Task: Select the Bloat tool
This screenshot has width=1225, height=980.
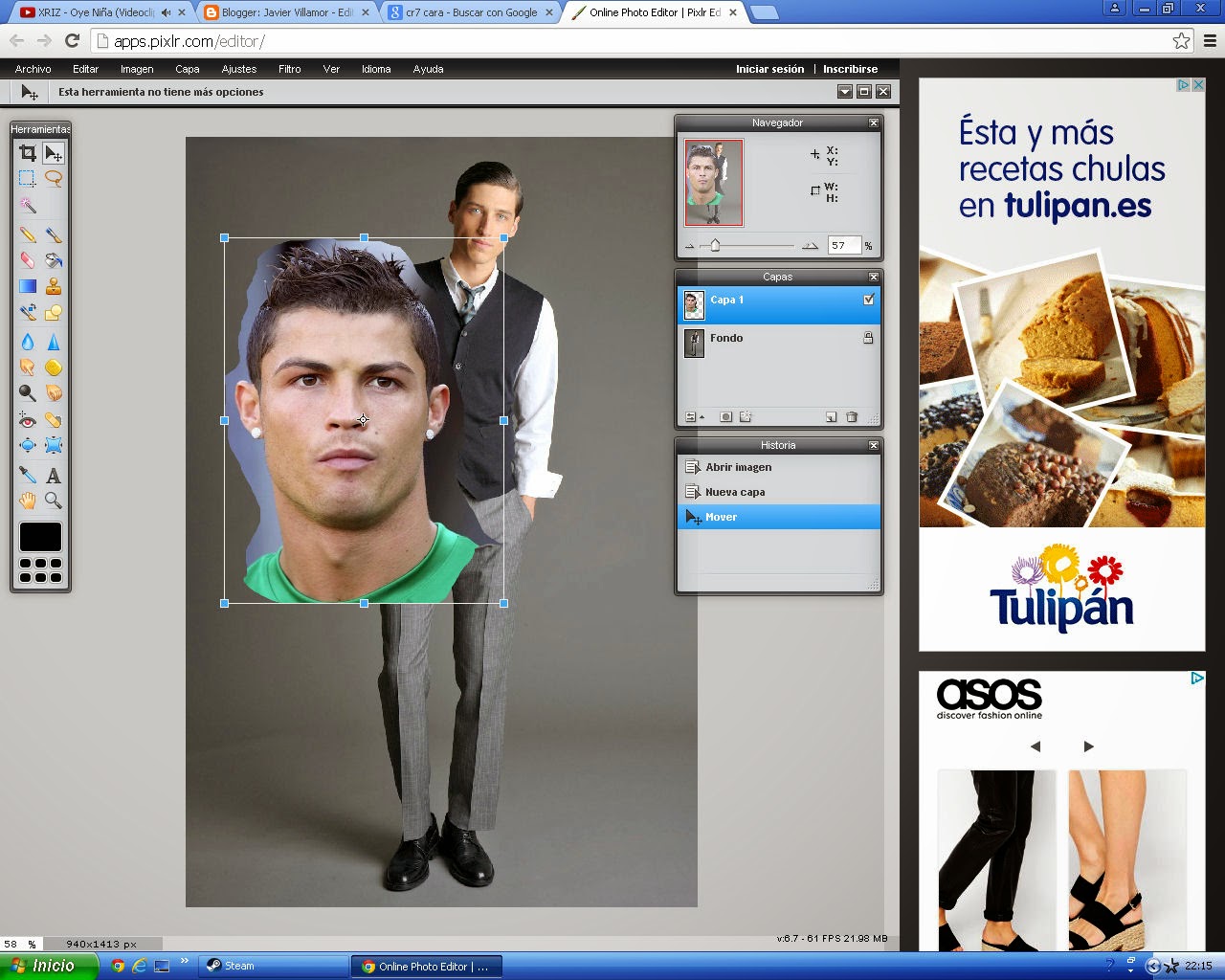Action: tap(28, 445)
